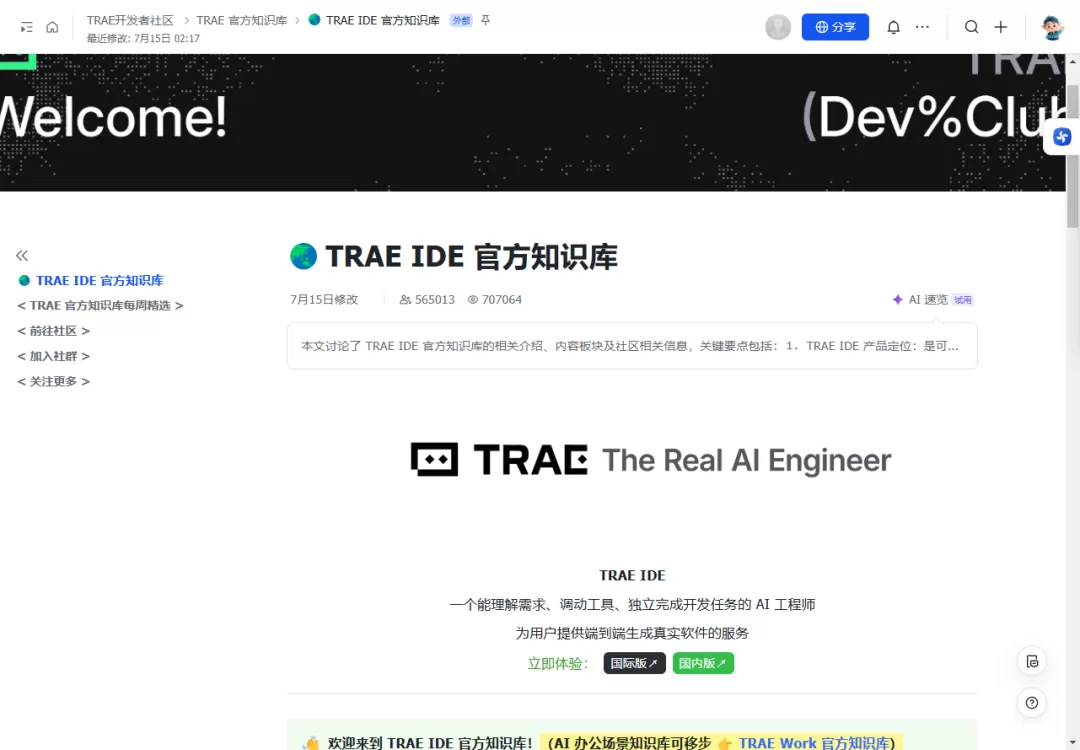The height and width of the screenshot is (750, 1080).
Task: Create new document with plus icon
Action: point(1001,27)
